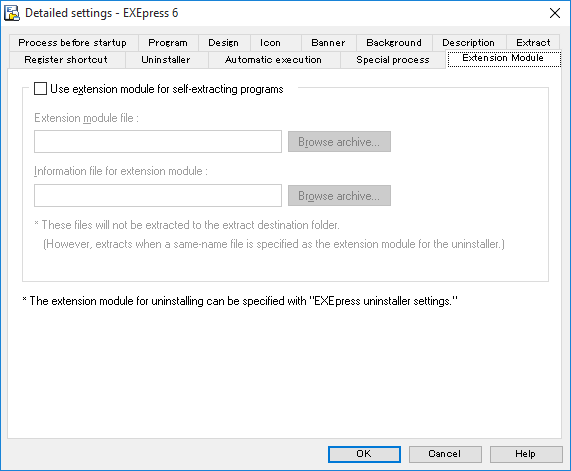Close the Detailed settings dialog
The height and width of the screenshot is (471, 571).
tap(555, 13)
